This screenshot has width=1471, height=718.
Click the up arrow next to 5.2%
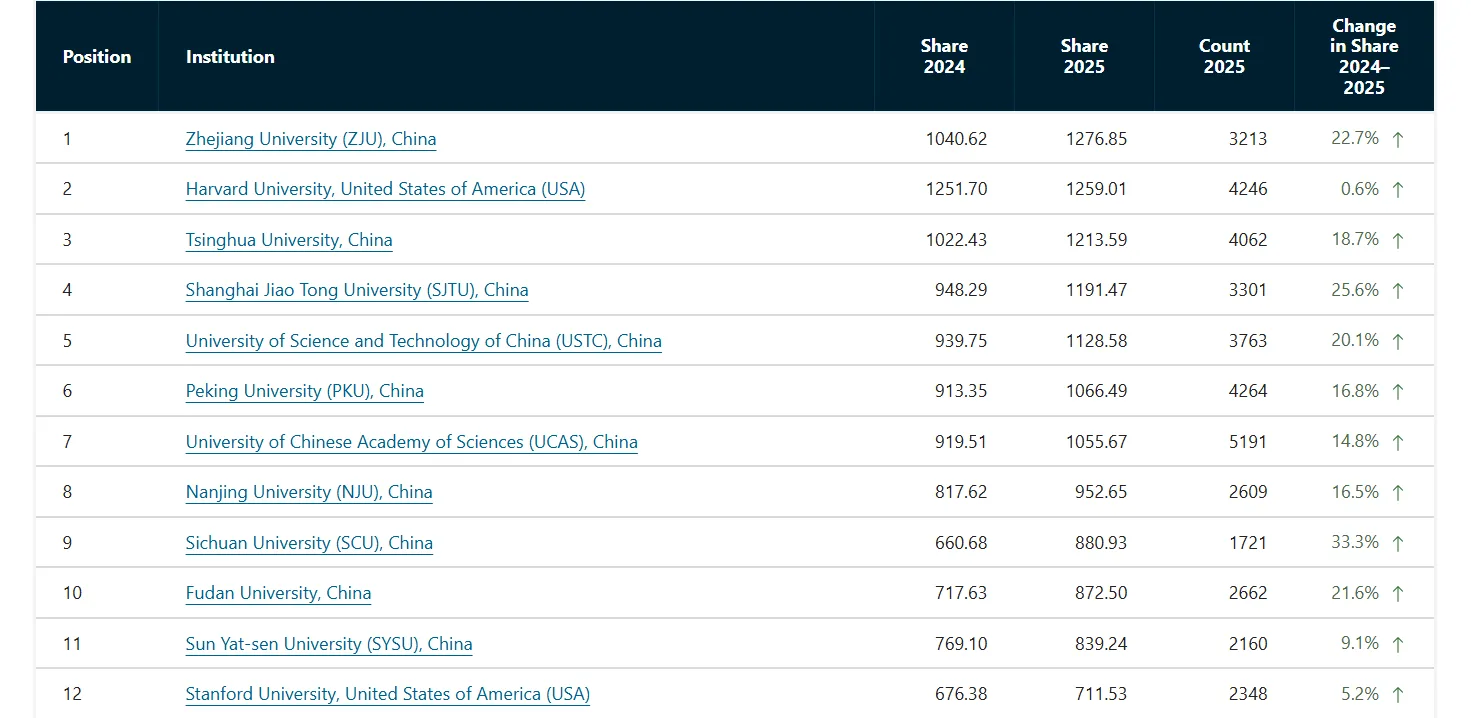click(1398, 694)
